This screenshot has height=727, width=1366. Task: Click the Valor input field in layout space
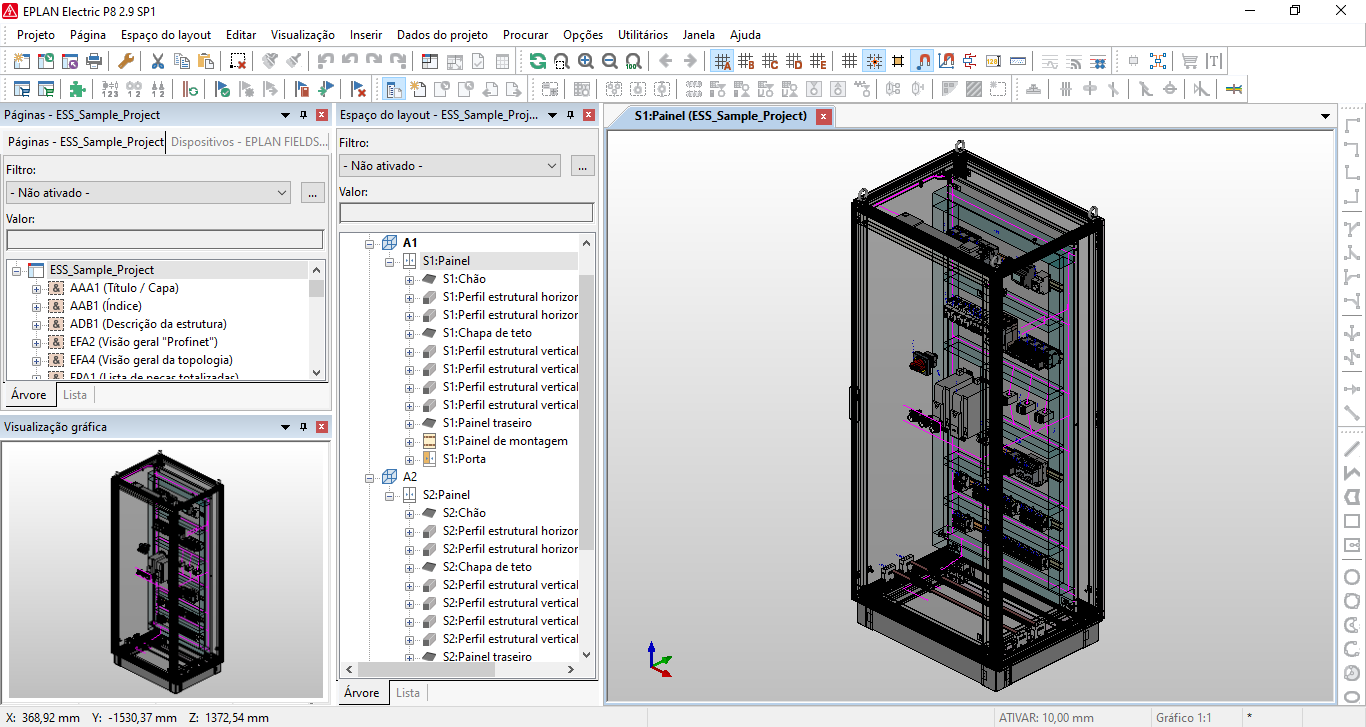click(466, 212)
